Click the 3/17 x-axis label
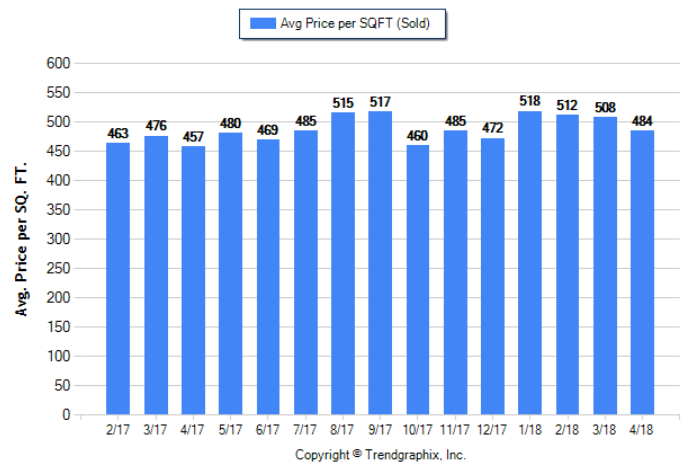 (155, 430)
